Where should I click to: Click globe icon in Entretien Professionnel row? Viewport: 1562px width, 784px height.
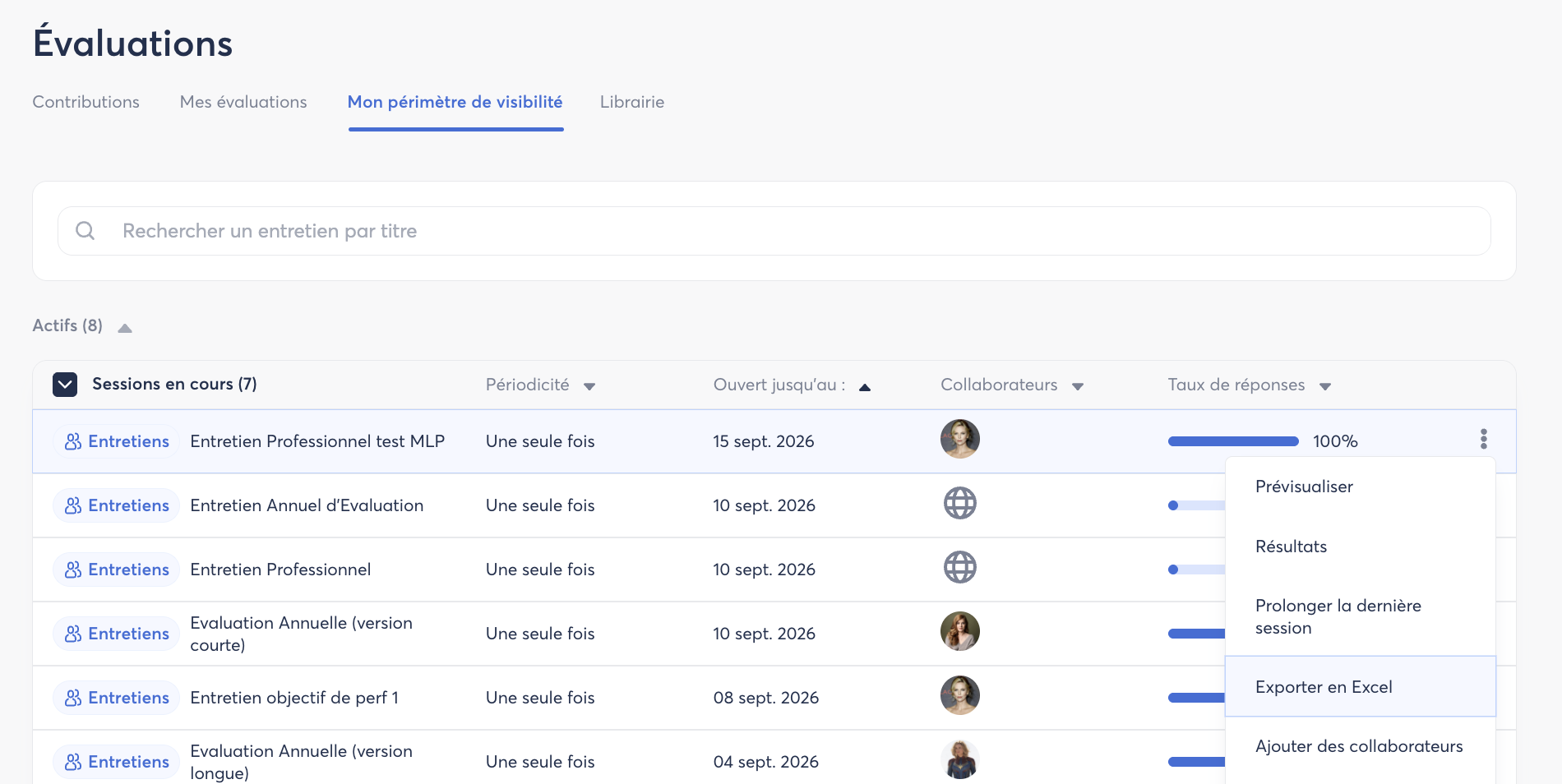959,567
